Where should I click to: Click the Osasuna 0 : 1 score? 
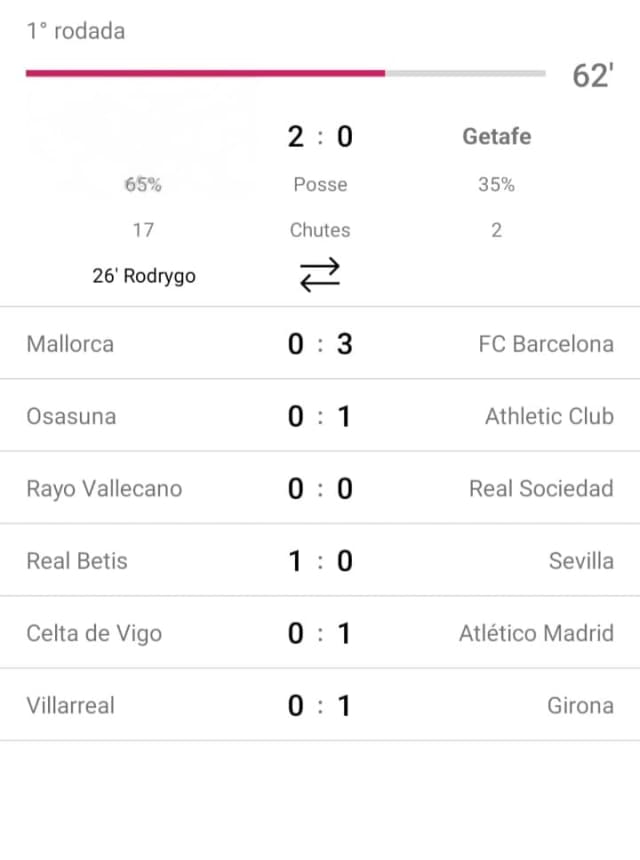tap(320, 416)
